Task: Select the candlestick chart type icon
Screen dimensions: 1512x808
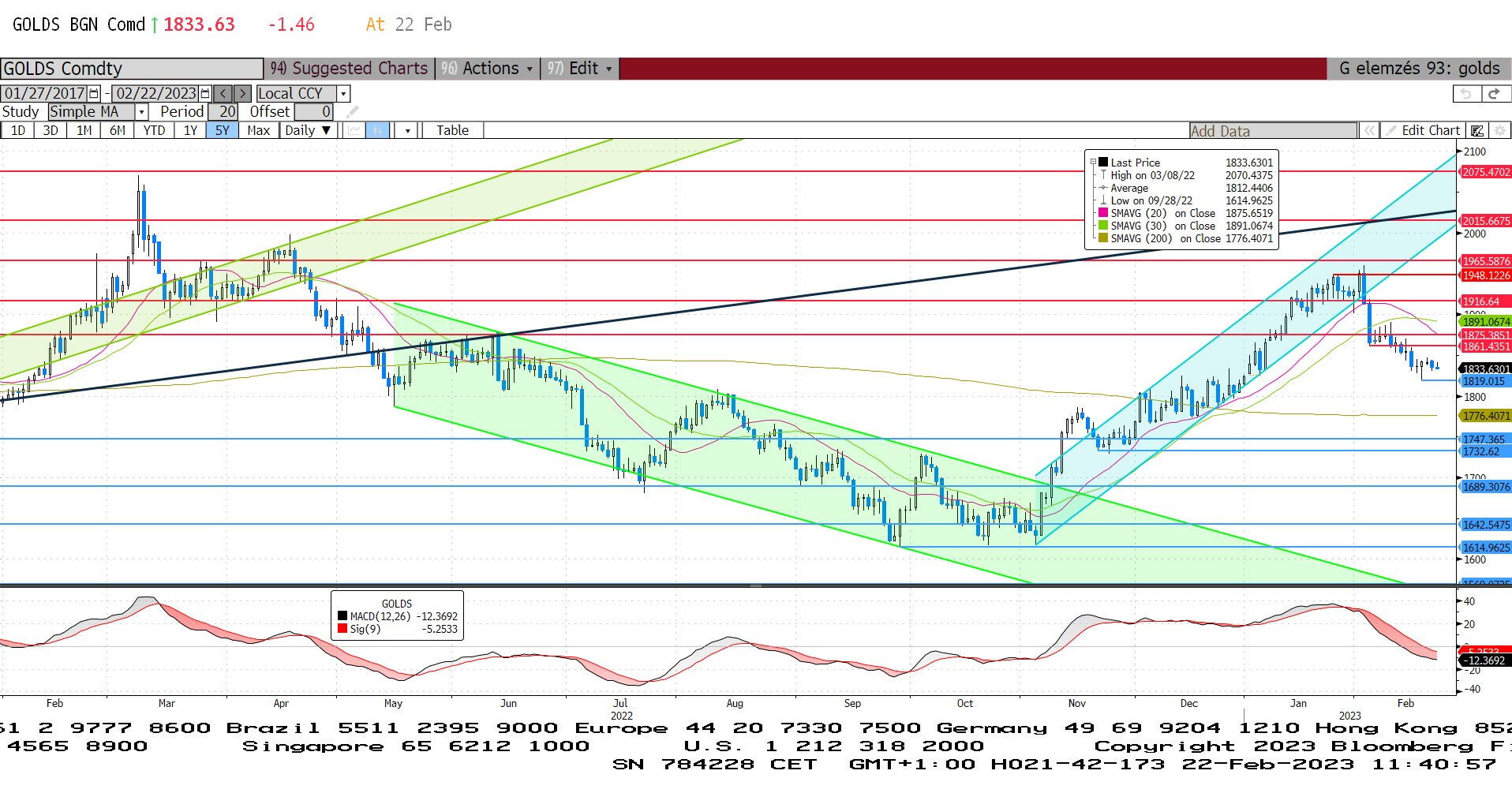Action: (x=378, y=130)
